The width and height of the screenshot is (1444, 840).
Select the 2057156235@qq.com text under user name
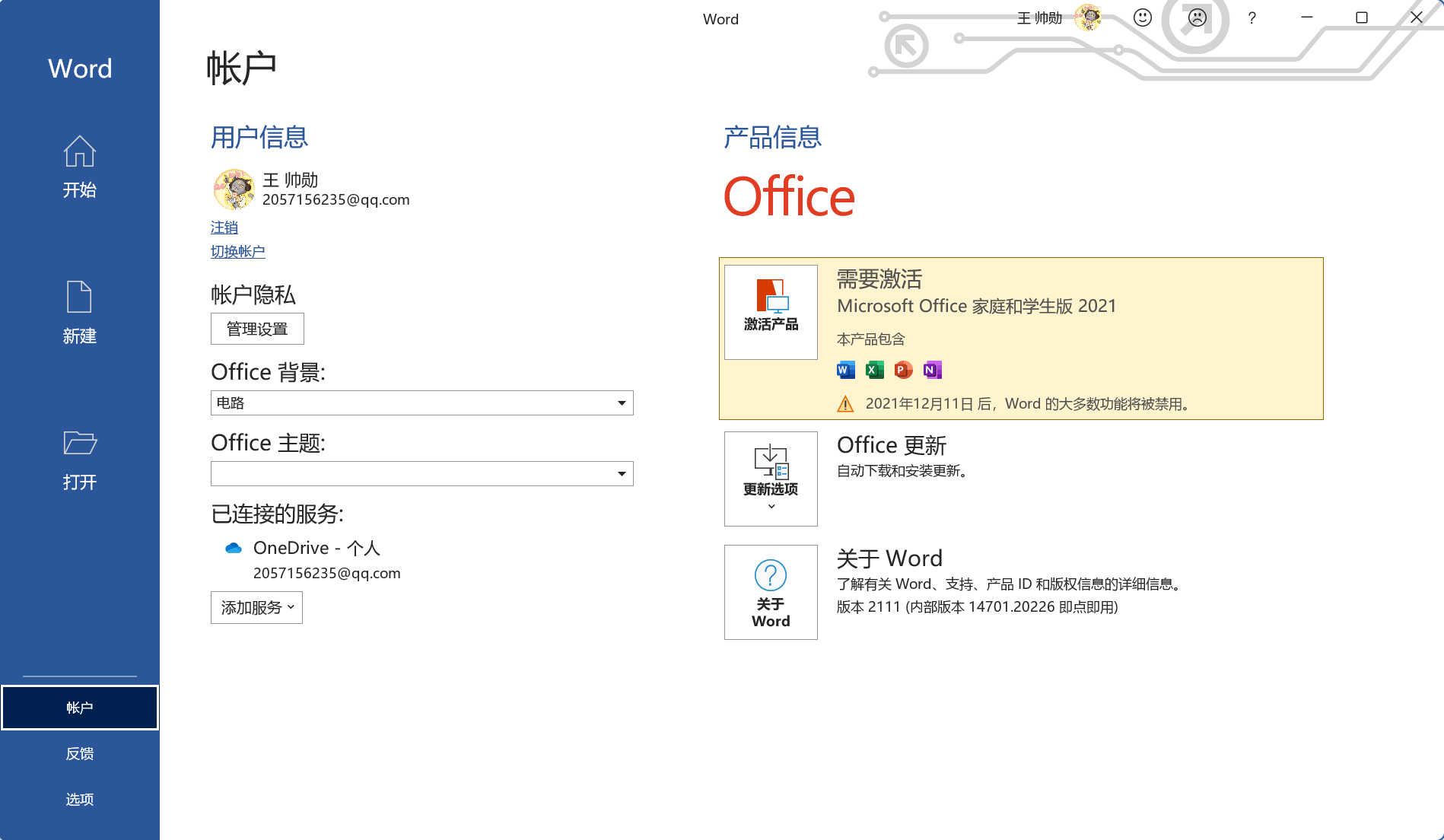[336, 199]
